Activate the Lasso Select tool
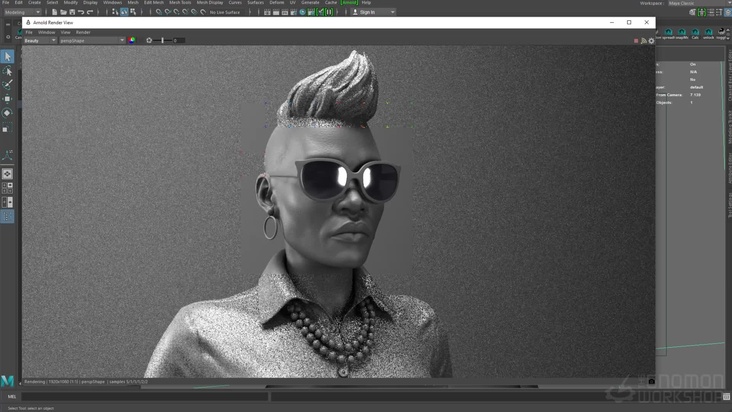Screen dimensions: 732x412 [x=7, y=71]
